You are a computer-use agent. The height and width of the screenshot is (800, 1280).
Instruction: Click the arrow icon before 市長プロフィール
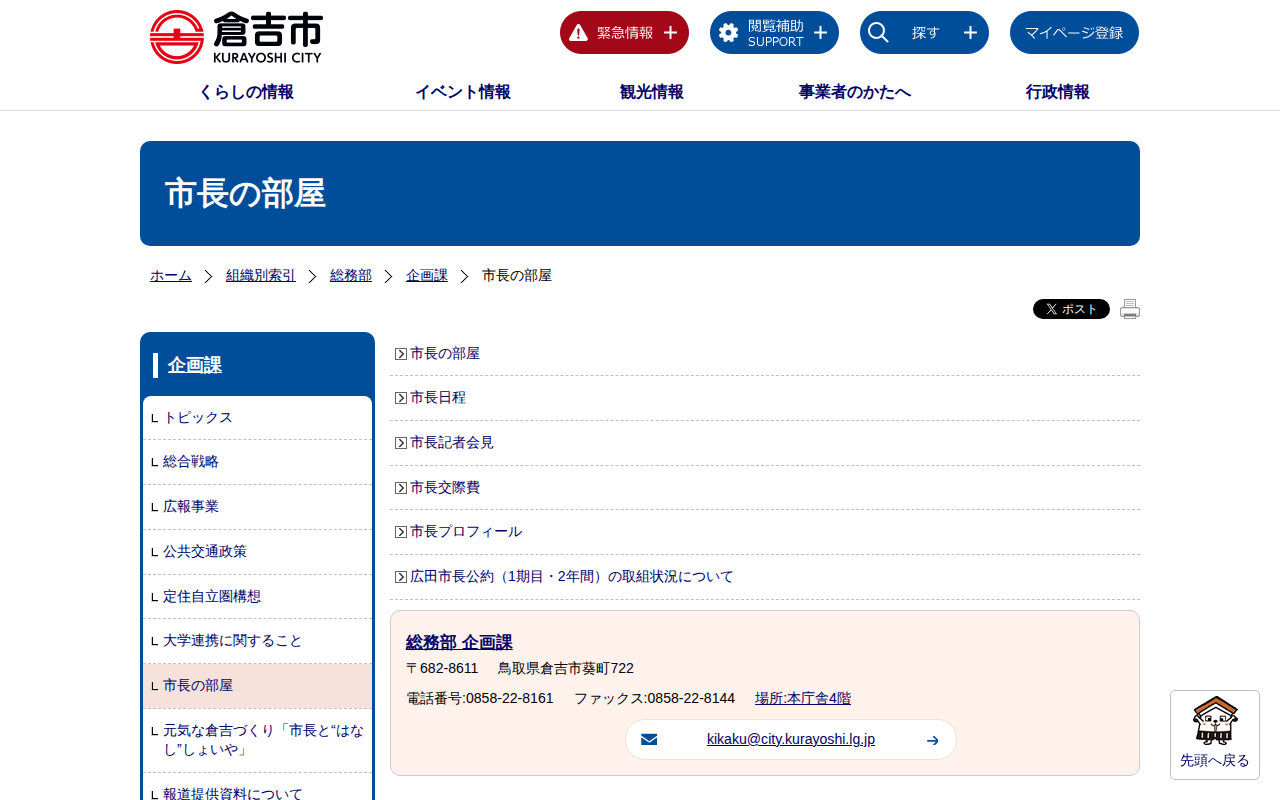401,532
